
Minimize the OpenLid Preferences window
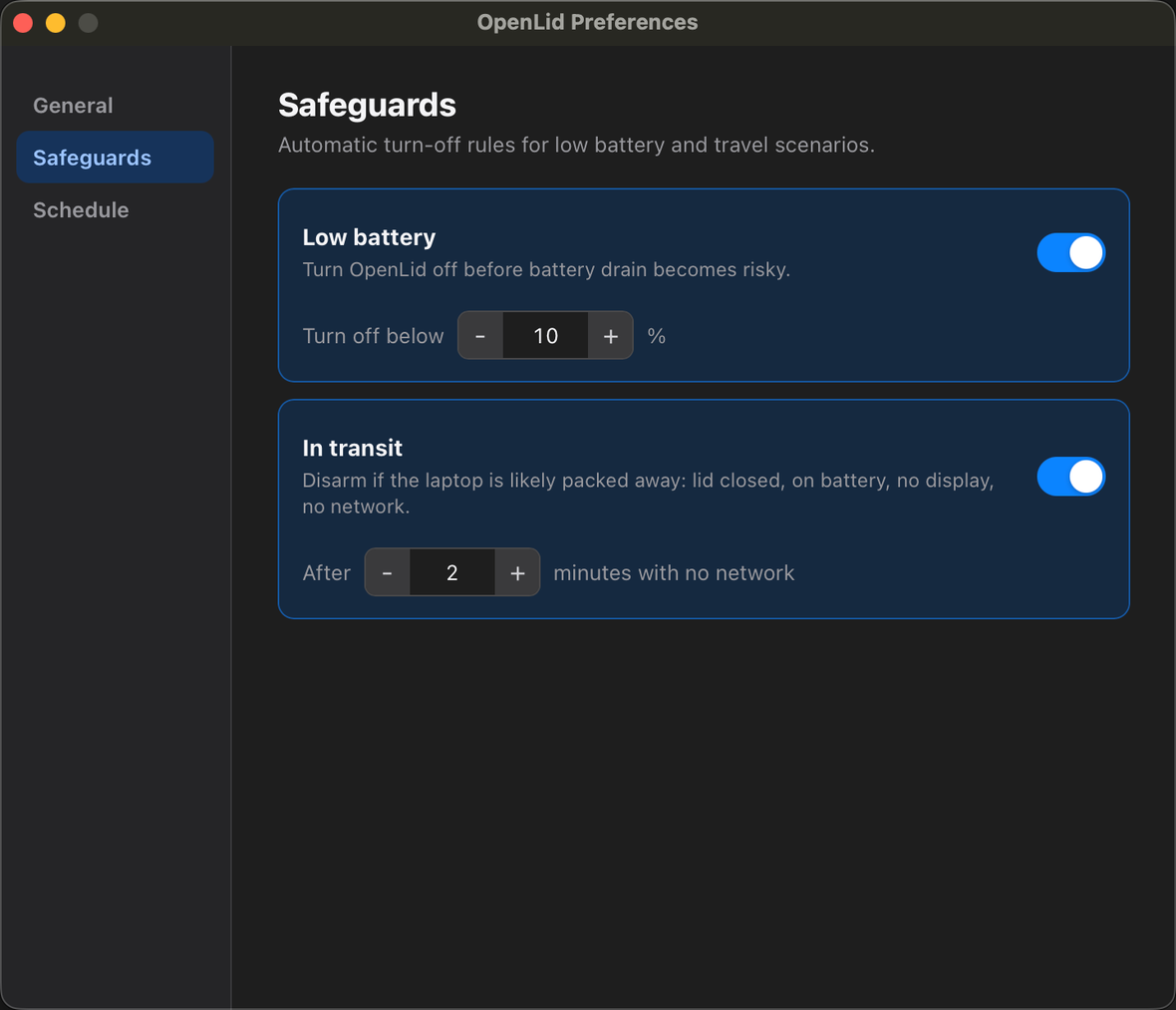pos(56,23)
